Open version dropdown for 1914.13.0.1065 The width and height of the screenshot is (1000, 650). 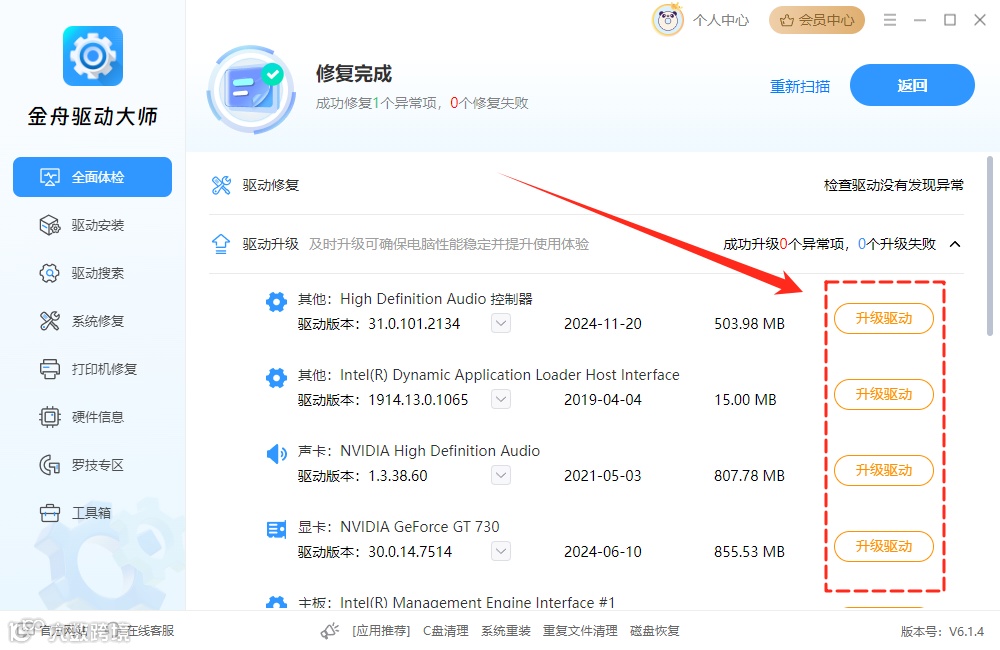click(x=501, y=399)
